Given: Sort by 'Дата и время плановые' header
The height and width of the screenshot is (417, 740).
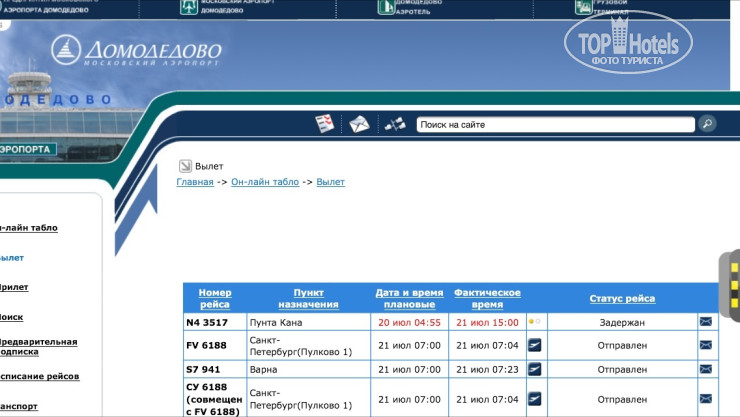Looking at the screenshot, I should click(409, 298).
